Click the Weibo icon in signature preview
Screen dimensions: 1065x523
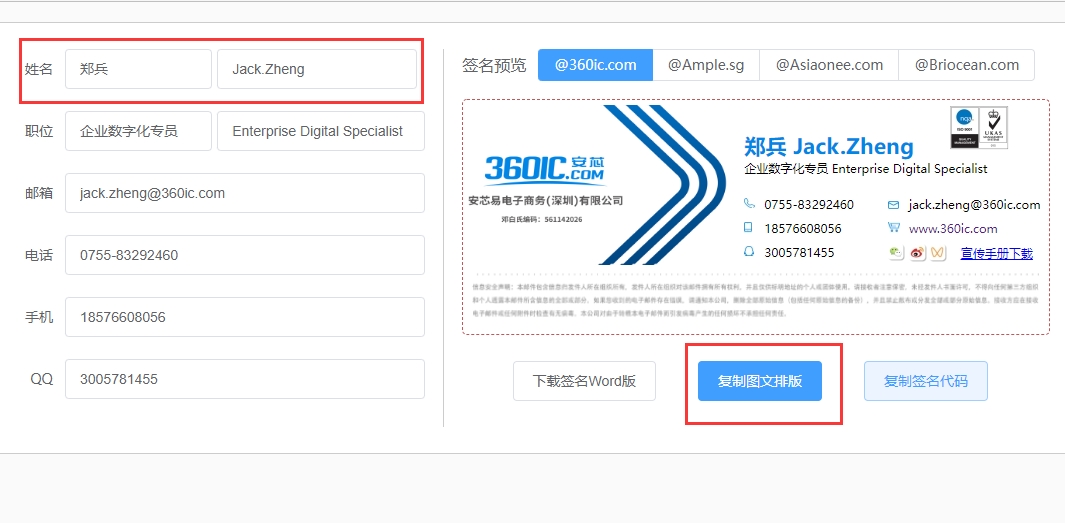[917, 254]
